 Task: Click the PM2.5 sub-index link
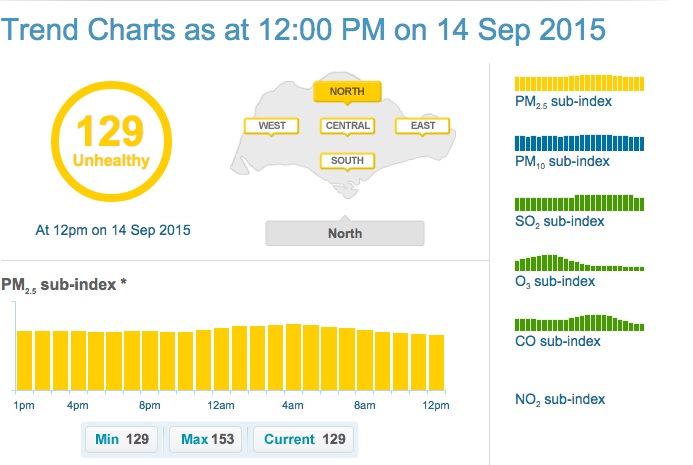(563, 102)
